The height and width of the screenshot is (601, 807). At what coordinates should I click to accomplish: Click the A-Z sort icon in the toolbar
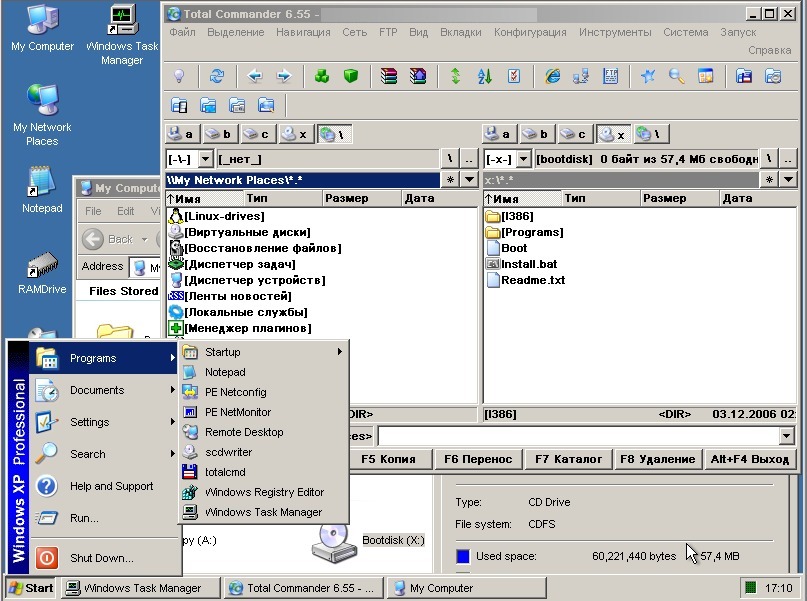pyautogui.click(x=484, y=76)
